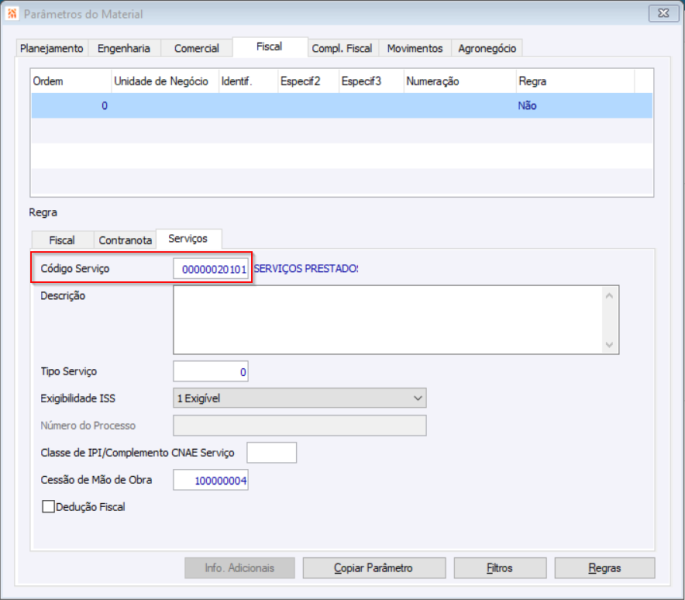Click the Número do Processo field
The image size is (685, 600).
point(300,426)
